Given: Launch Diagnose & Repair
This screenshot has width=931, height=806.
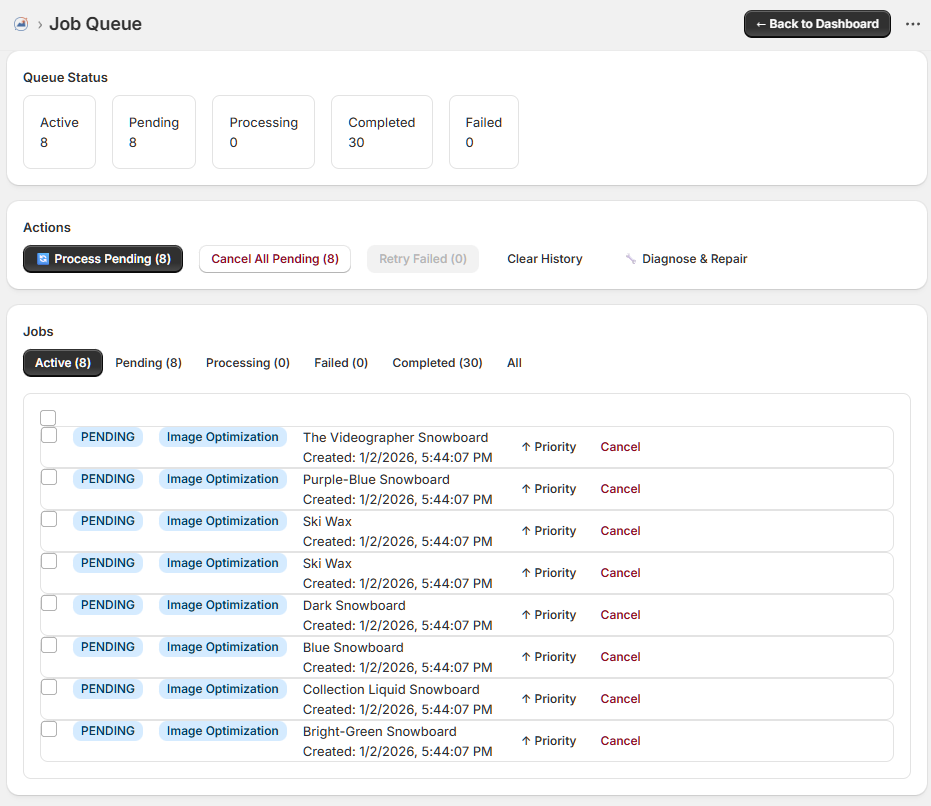Looking at the screenshot, I should pyautogui.click(x=686, y=259).
